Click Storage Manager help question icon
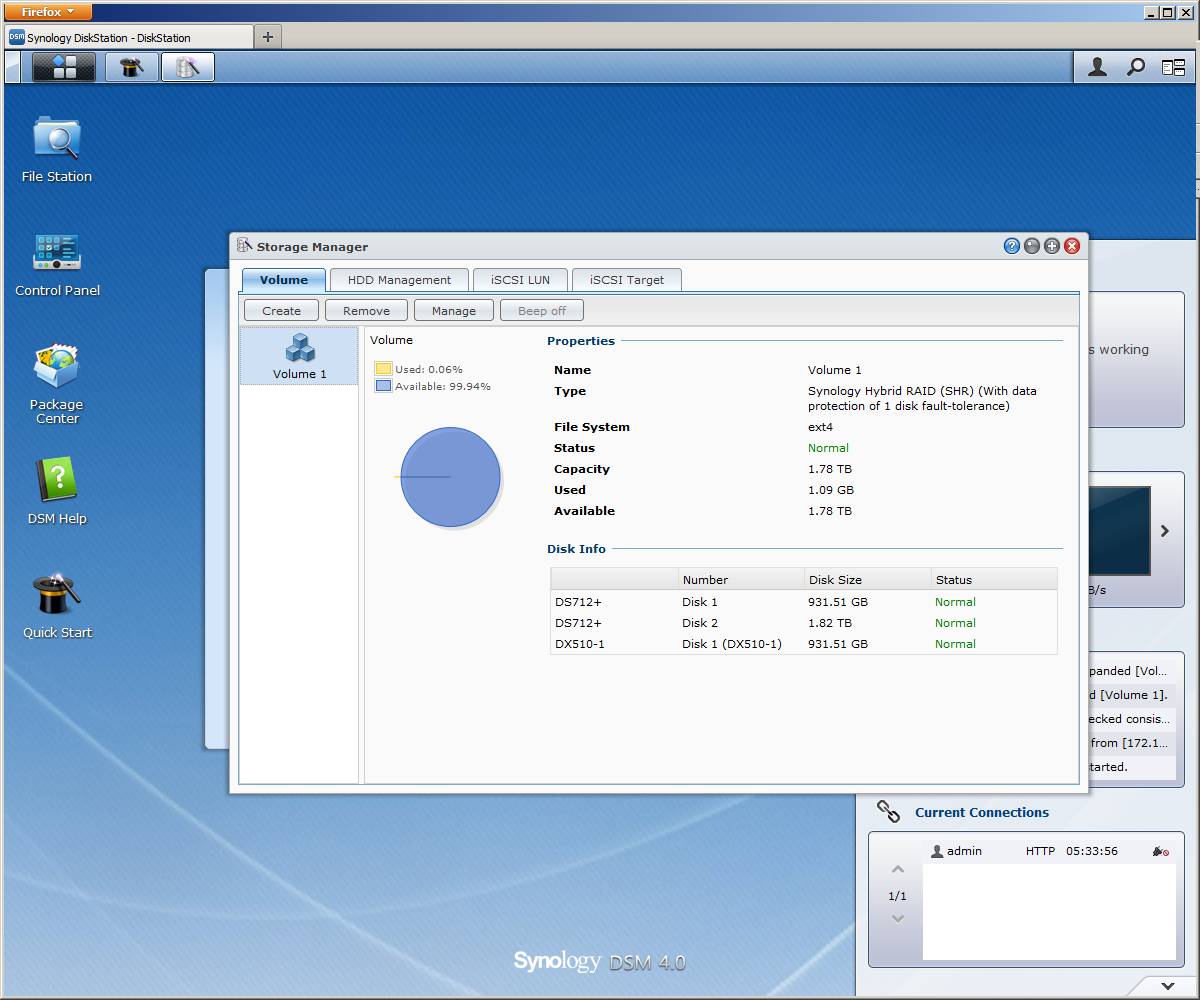1200x1000 pixels. [x=1011, y=246]
